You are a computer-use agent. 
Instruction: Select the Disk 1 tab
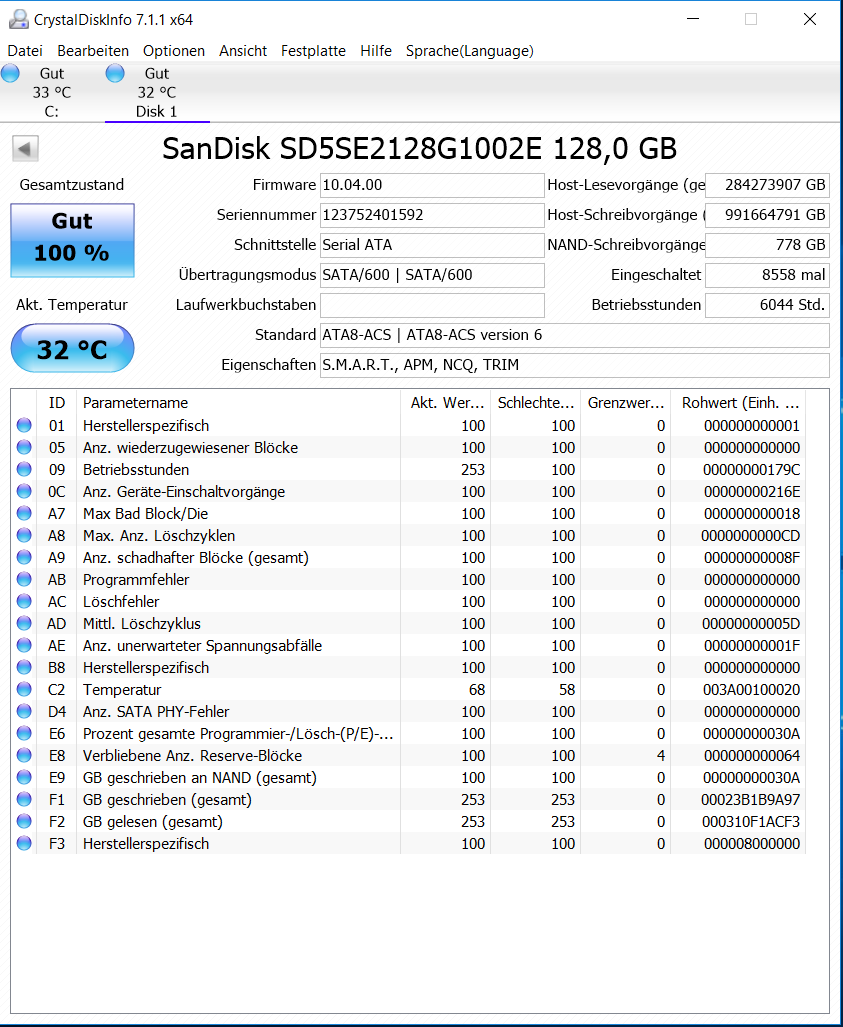[157, 92]
